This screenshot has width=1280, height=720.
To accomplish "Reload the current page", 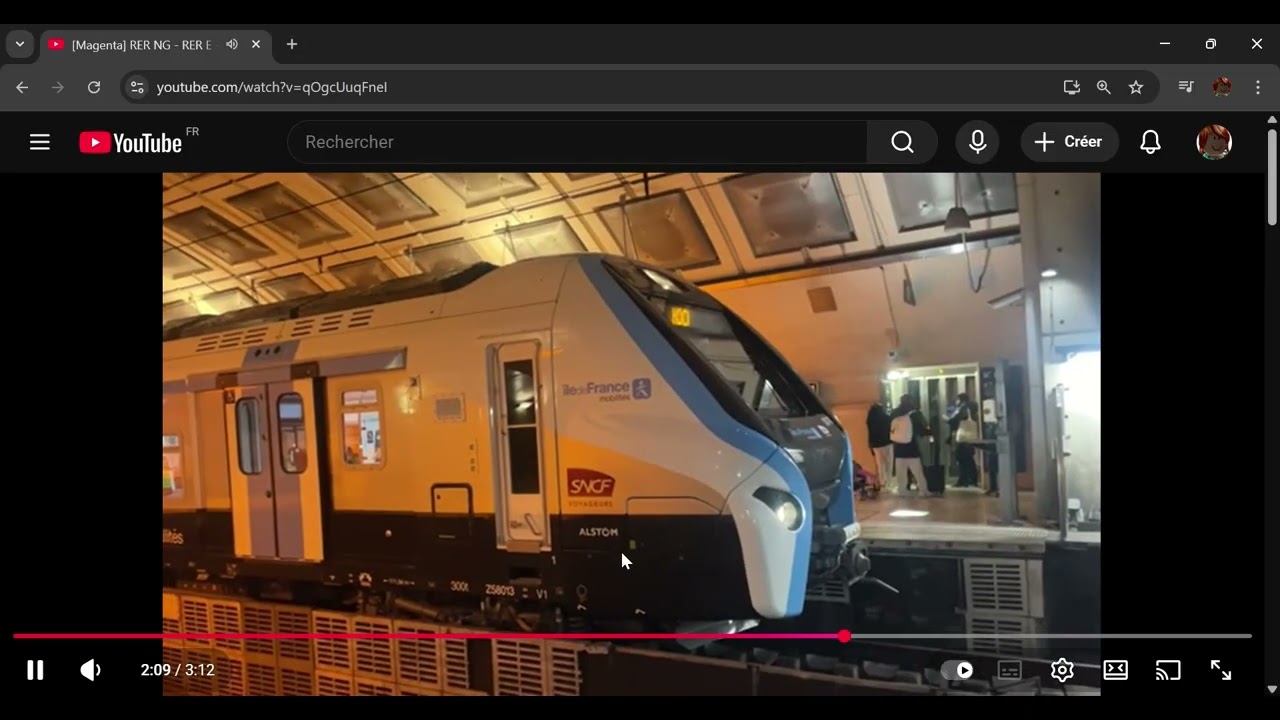I will 94,87.
